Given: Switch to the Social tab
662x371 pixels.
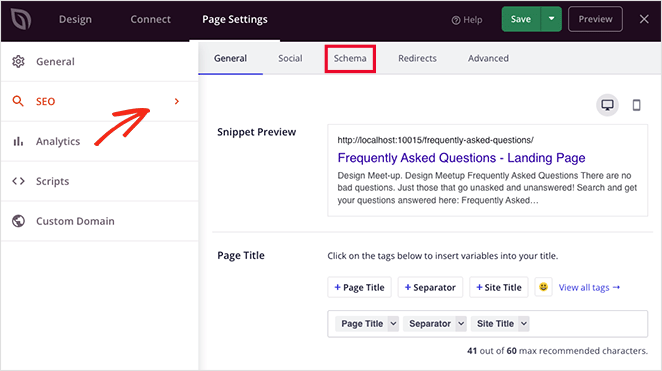Looking at the screenshot, I should [x=290, y=58].
